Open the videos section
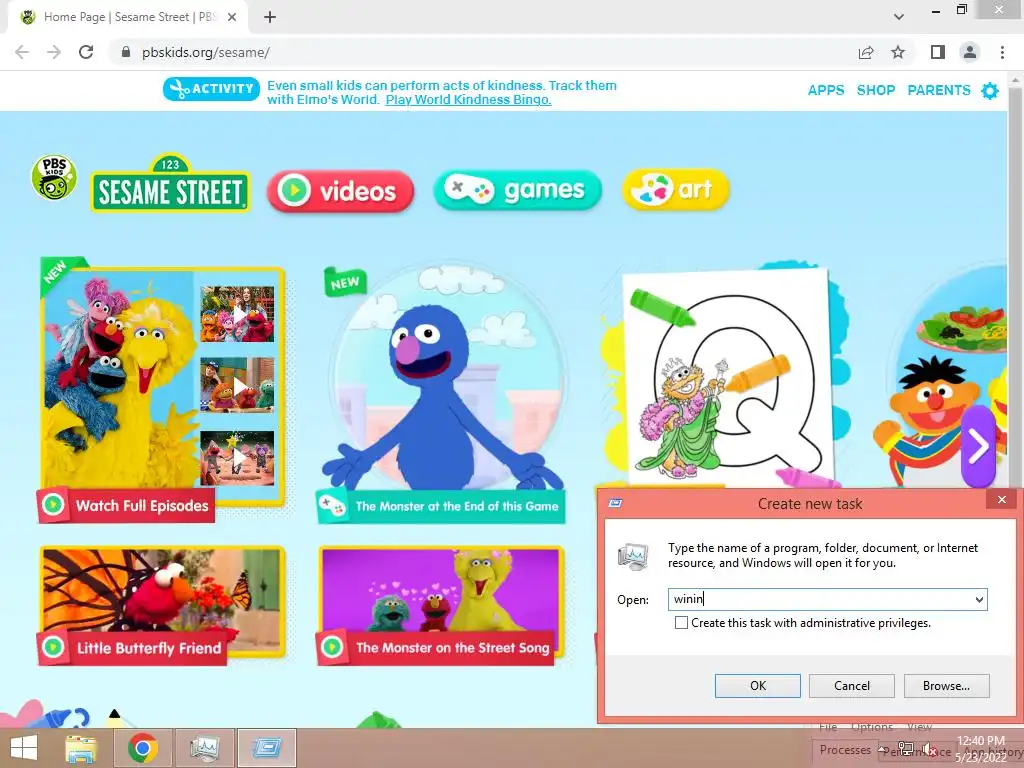 pos(340,191)
